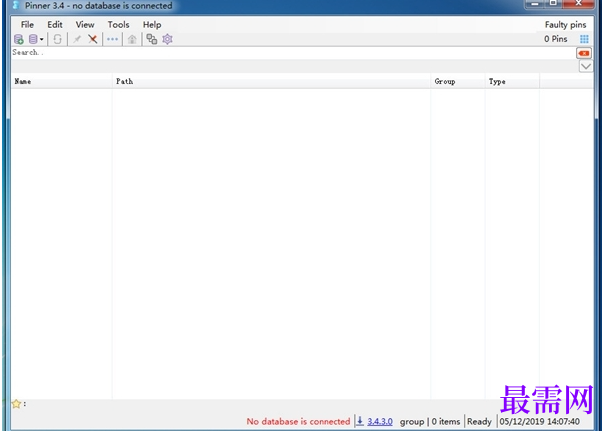Click the download arrow icon in status bar
Viewport: 612px width, 431px height.
click(x=360, y=421)
